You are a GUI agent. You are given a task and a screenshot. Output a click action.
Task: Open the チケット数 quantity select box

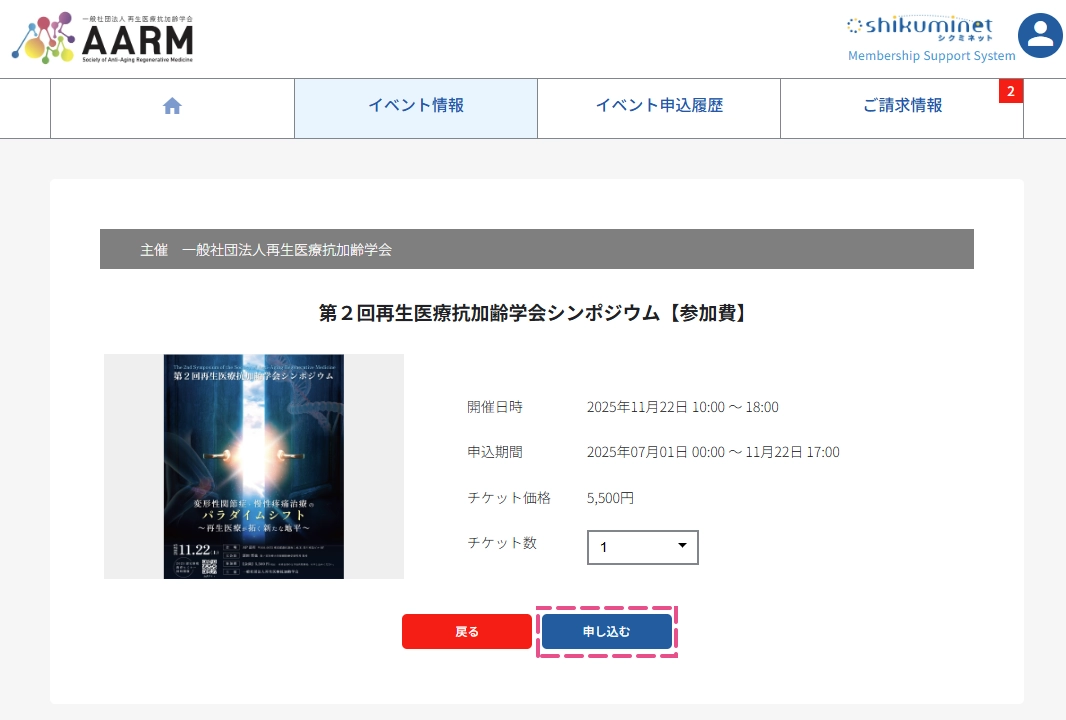coord(642,547)
